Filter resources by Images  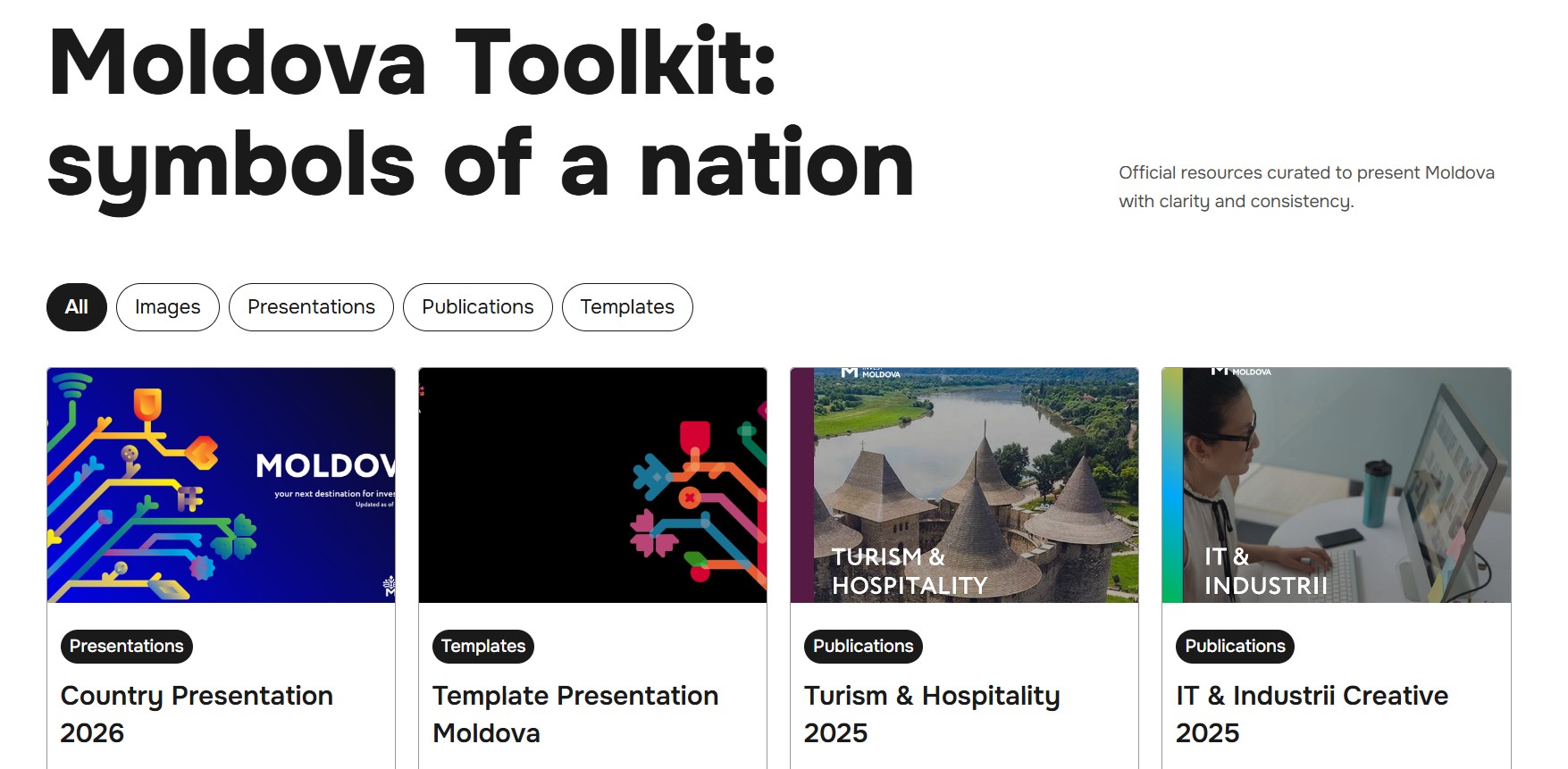(168, 307)
